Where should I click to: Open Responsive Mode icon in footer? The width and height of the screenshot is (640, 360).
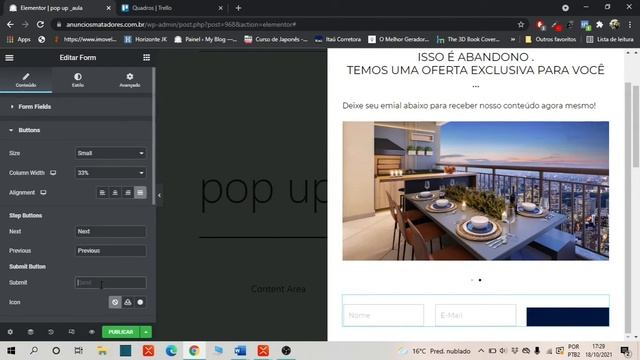pyautogui.click(x=71, y=332)
